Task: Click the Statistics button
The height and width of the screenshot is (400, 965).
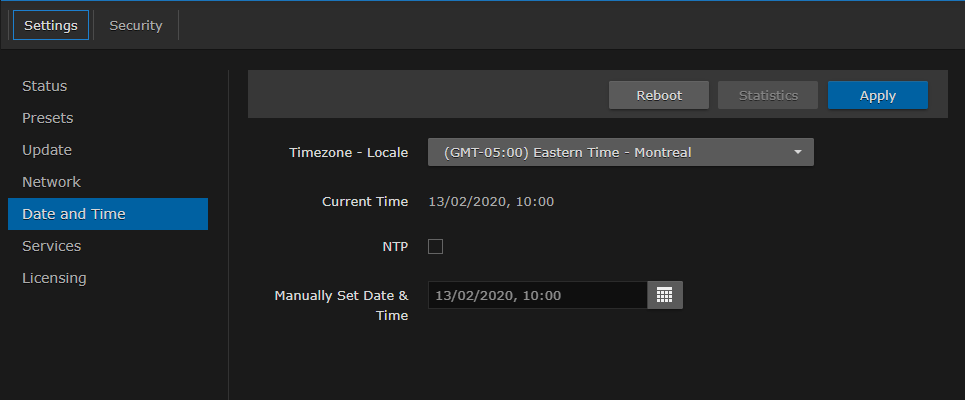Action: [768, 95]
